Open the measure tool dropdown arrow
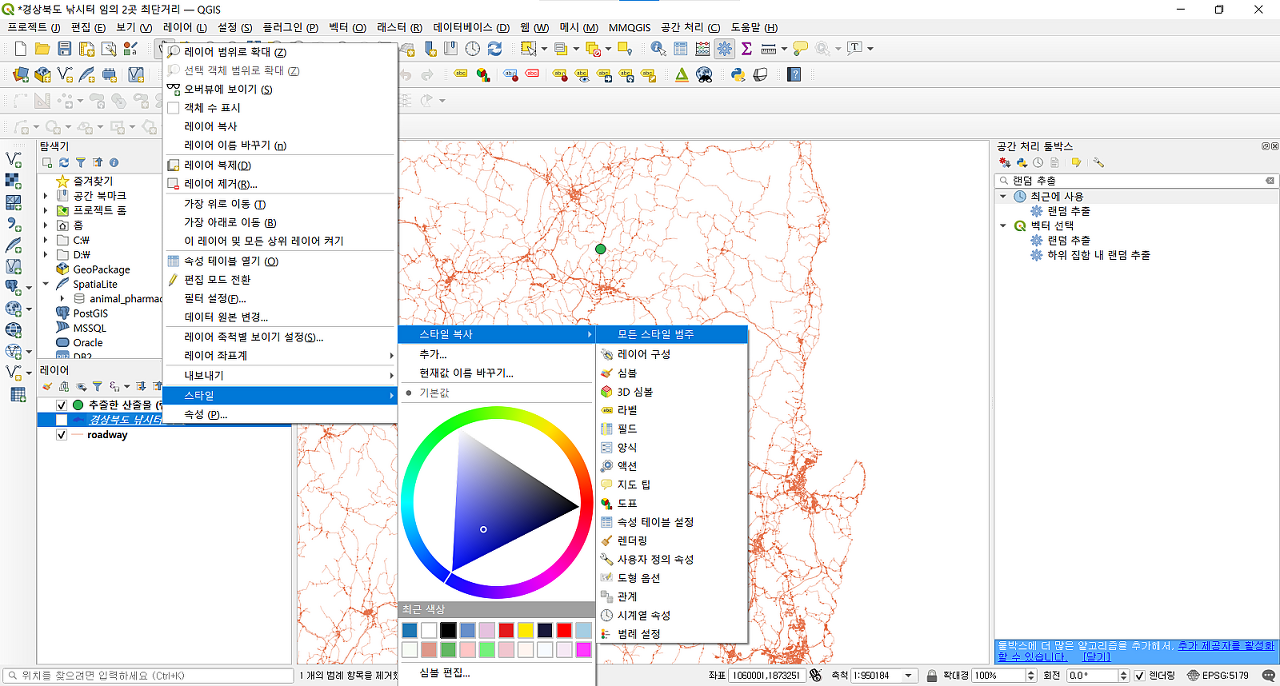Image resolution: width=1280 pixels, height=686 pixels. pos(784,48)
